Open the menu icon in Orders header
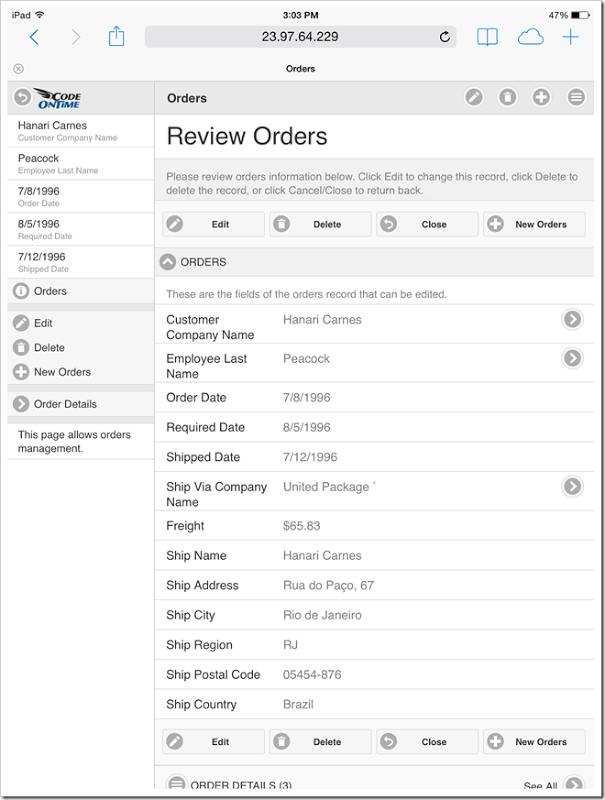The height and width of the screenshot is (800, 605). tap(576, 97)
